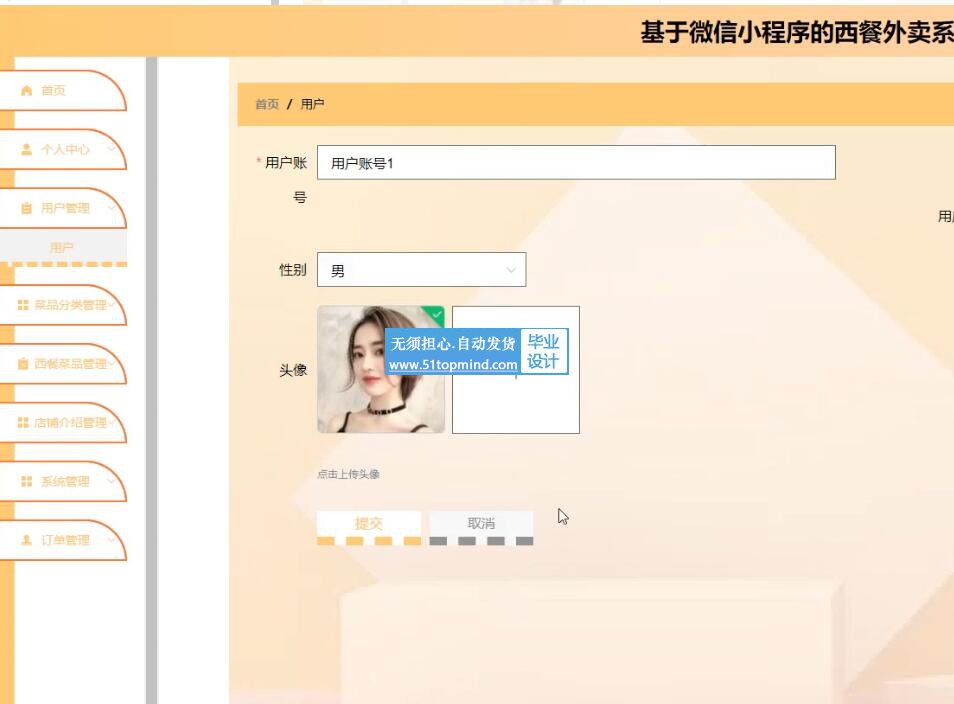Click the icon beside 西餐菜品管理
Screen dimensions: 954x704
23,364
